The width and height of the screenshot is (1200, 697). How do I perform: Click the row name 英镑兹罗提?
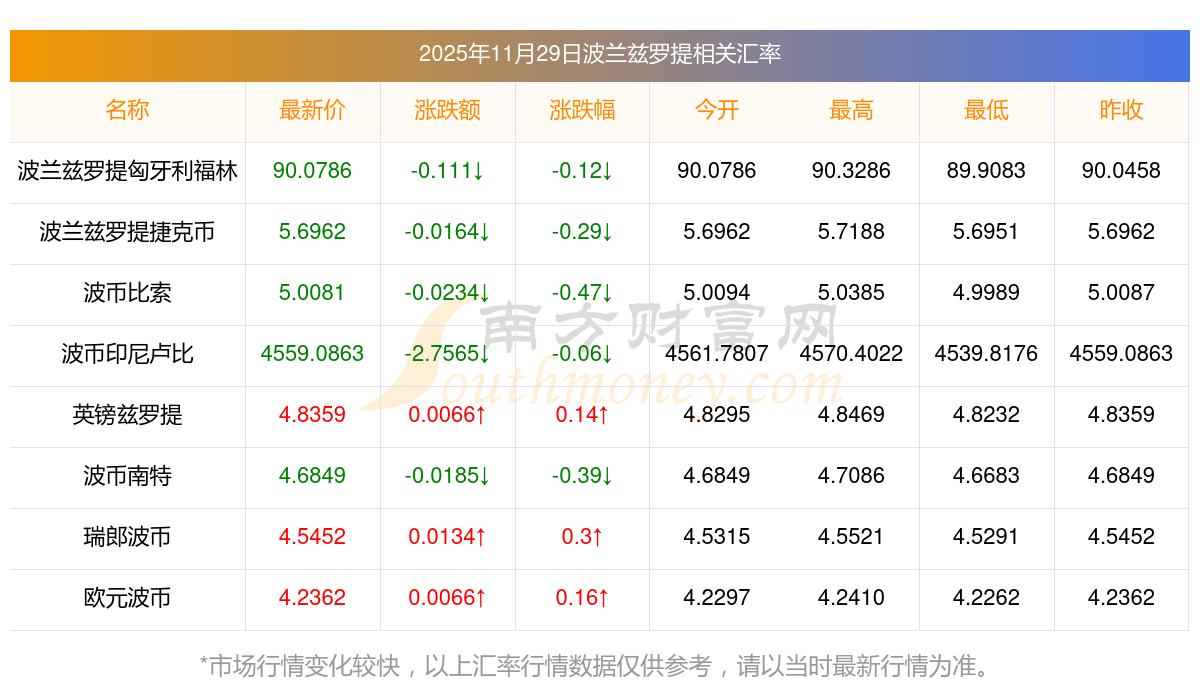click(x=128, y=415)
